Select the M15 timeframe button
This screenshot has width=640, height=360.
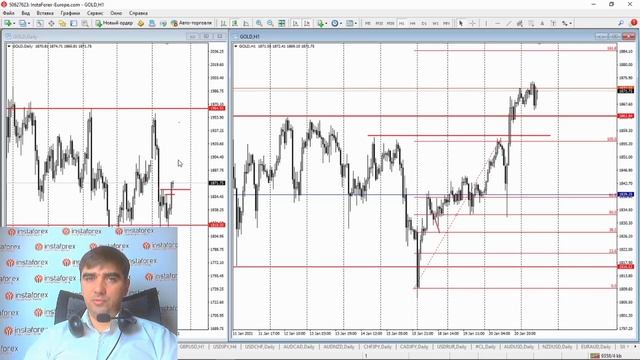(379, 23)
